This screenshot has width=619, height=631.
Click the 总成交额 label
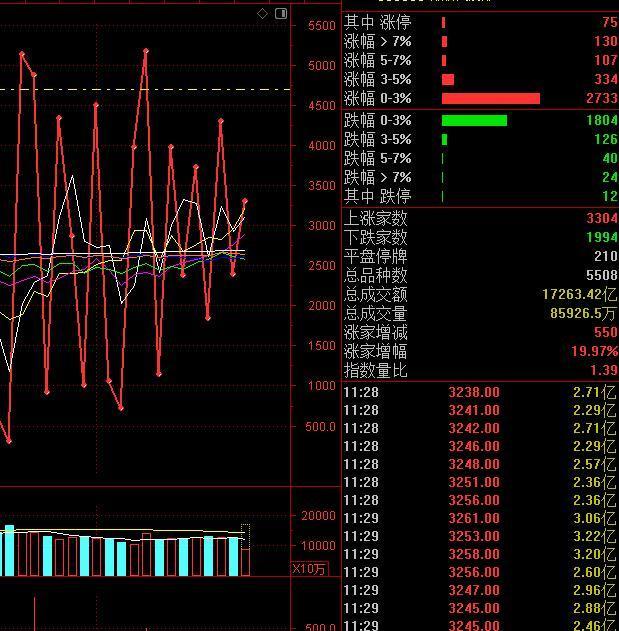(x=376, y=295)
